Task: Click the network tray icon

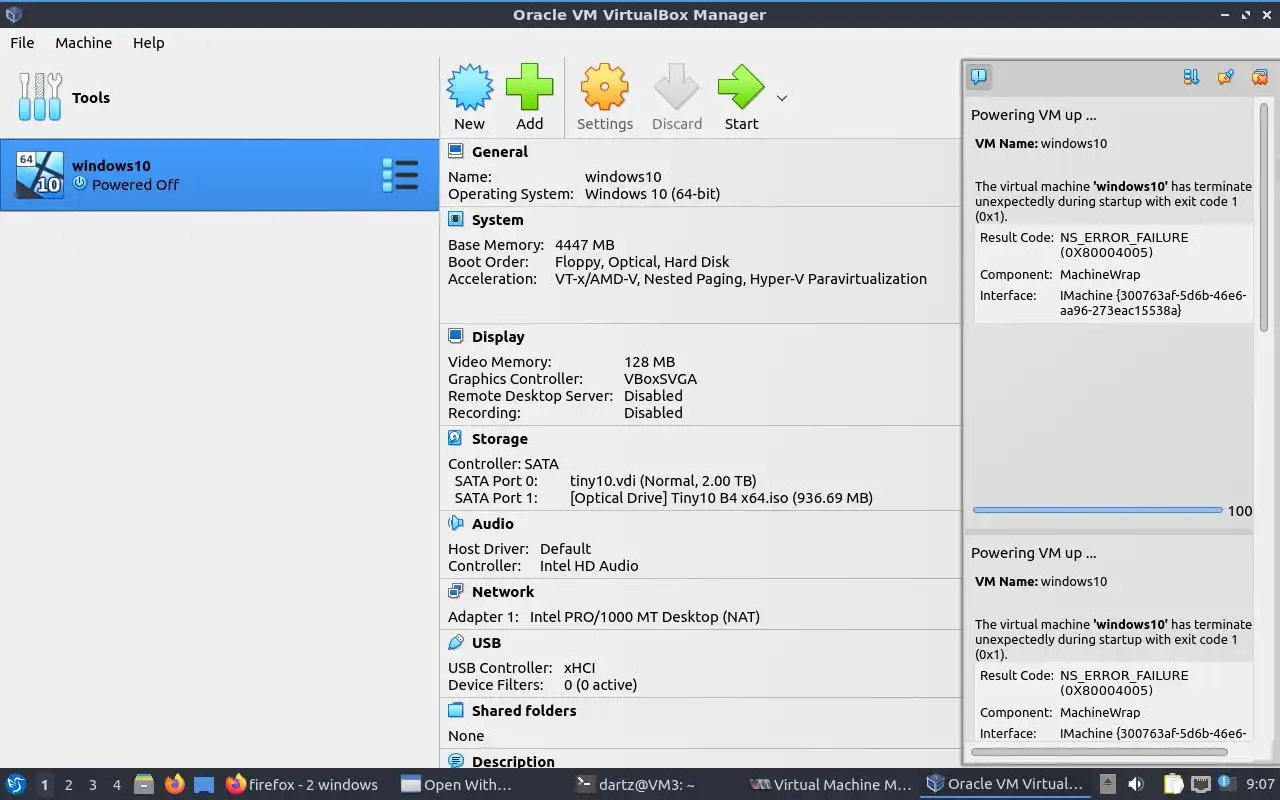Action: [x=1201, y=784]
